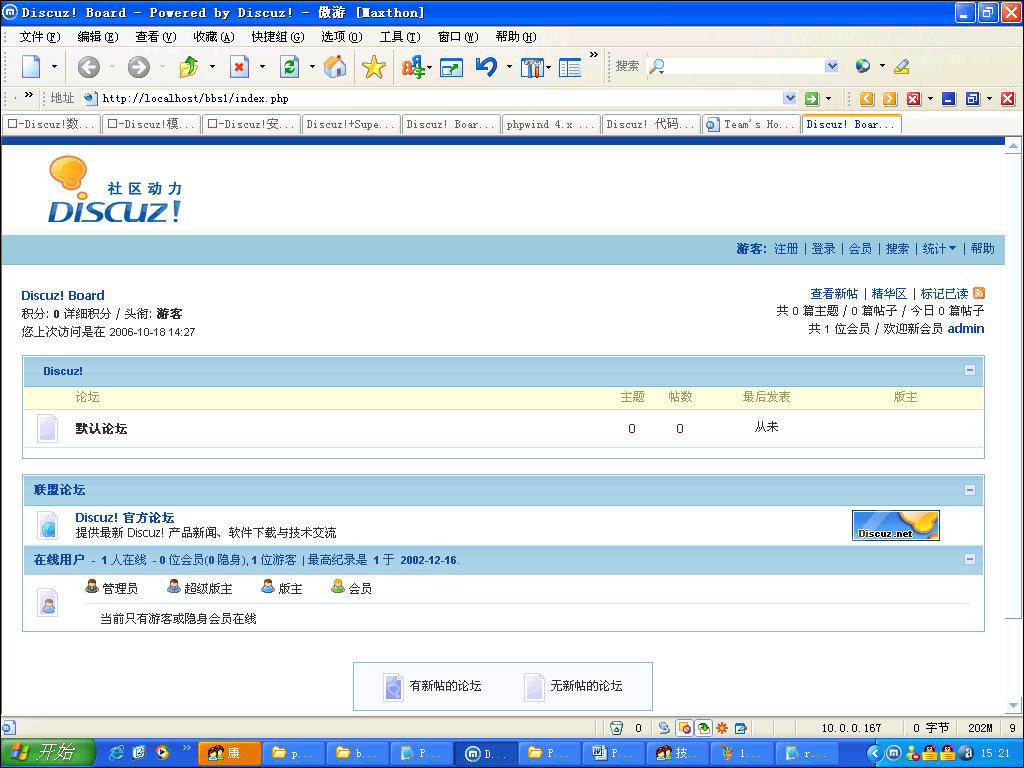Go forward with the Forward arrow button
The image size is (1024, 768).
(138, 67)
